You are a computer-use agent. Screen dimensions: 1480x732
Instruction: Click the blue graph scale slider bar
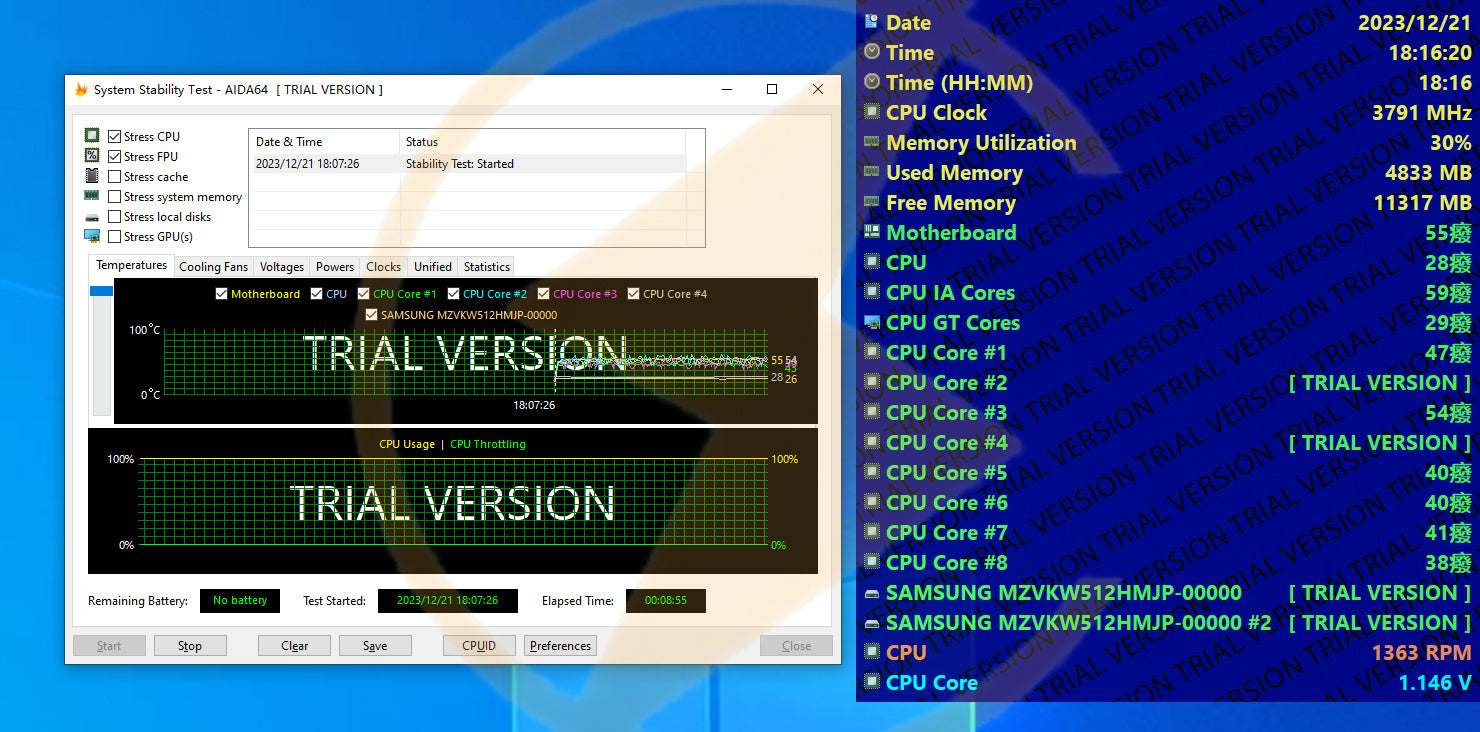[x=101, y=291]
